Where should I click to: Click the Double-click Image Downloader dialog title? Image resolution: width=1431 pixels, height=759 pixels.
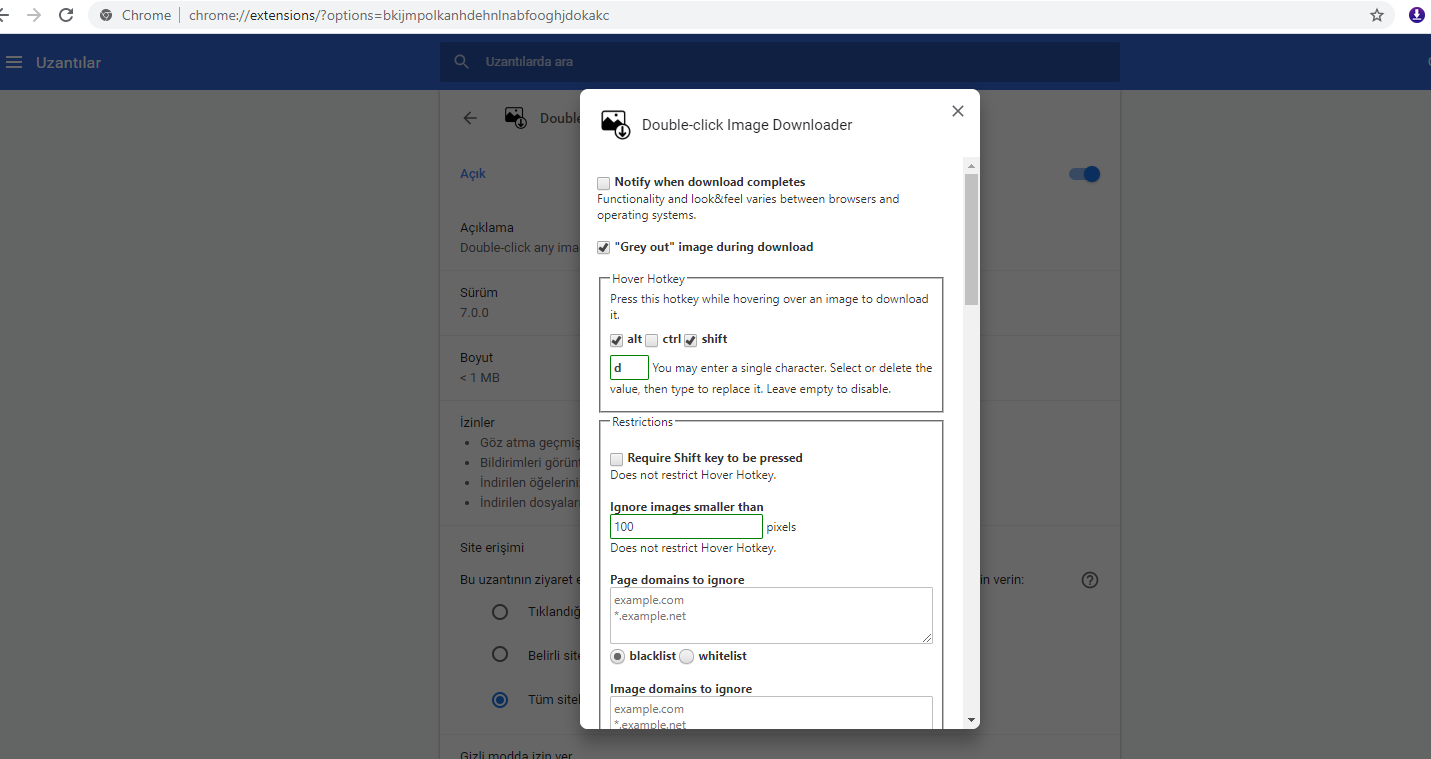click(747, 125)
